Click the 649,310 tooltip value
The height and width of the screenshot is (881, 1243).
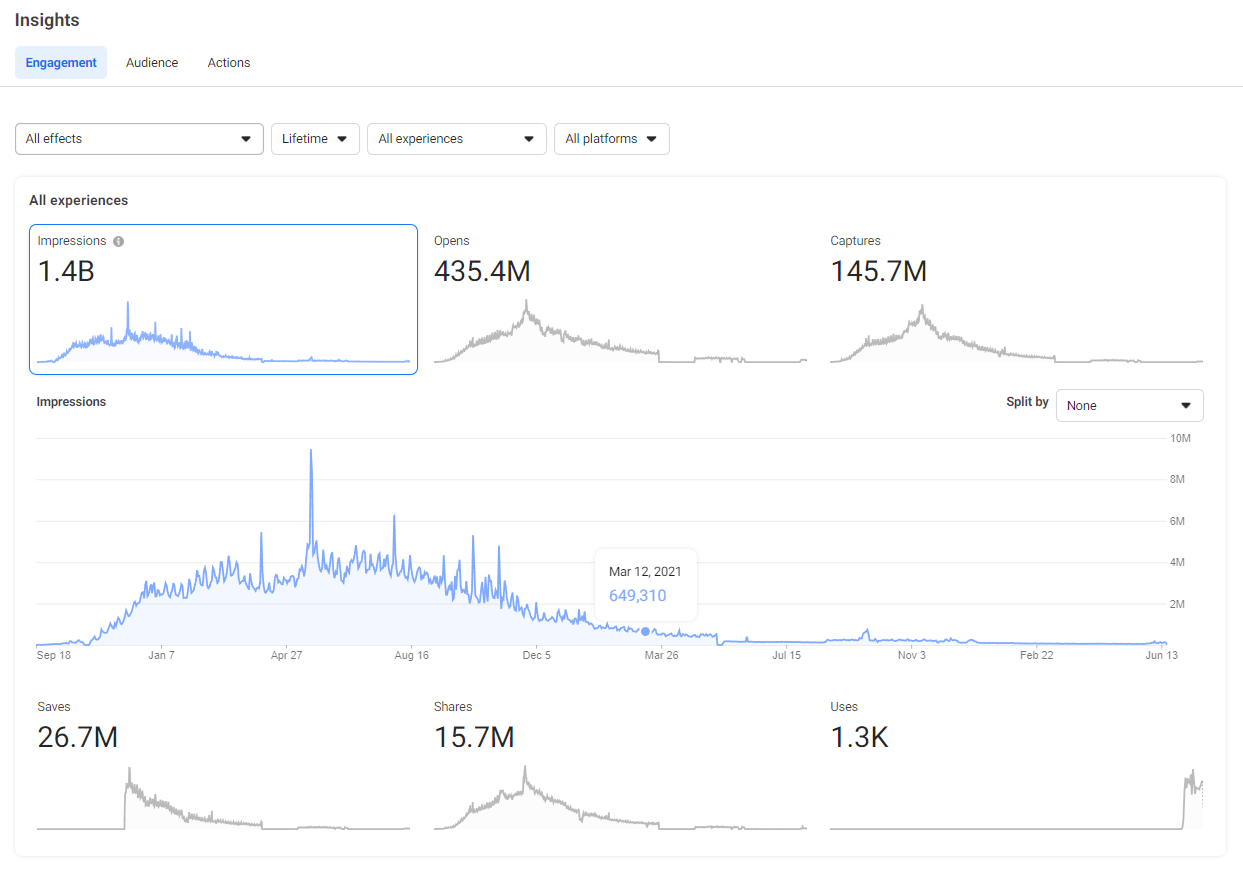pyautogui.click(x=637, y=596)
